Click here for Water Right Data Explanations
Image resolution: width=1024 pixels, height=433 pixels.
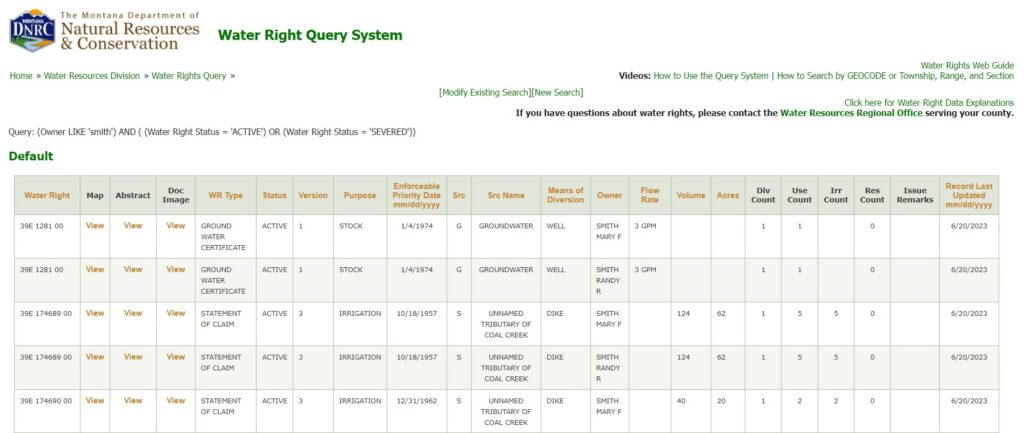pyautogui.click(x=928, y=103)
